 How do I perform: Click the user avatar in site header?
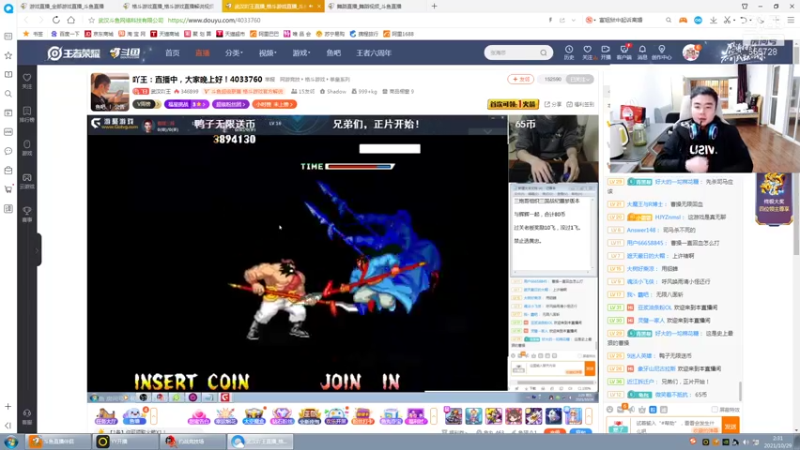point(691,53)
